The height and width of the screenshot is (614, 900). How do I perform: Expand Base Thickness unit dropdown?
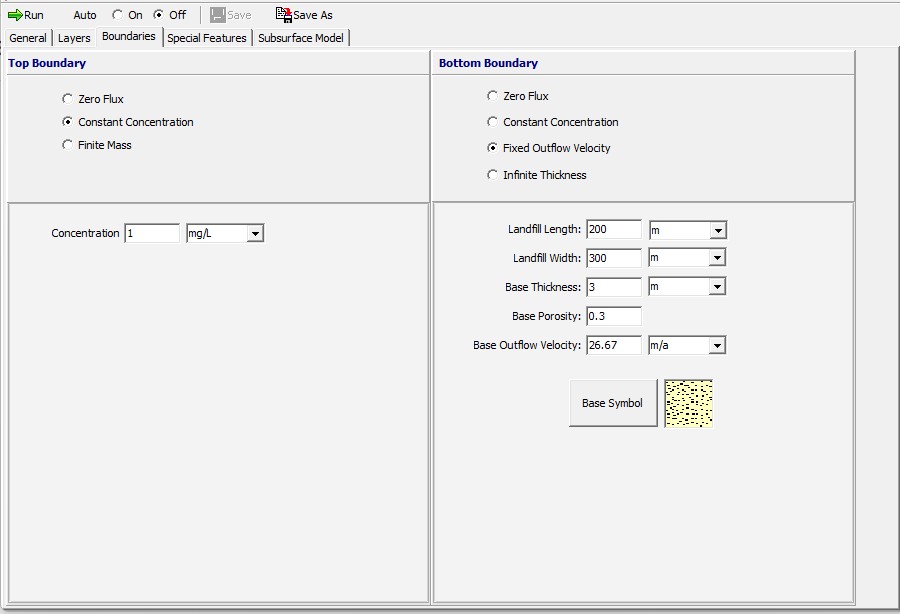pos(717,287)
